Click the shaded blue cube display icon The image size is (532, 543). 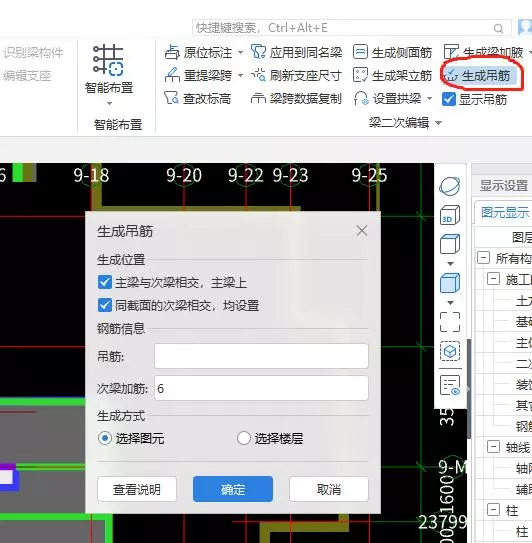(450, 283)
